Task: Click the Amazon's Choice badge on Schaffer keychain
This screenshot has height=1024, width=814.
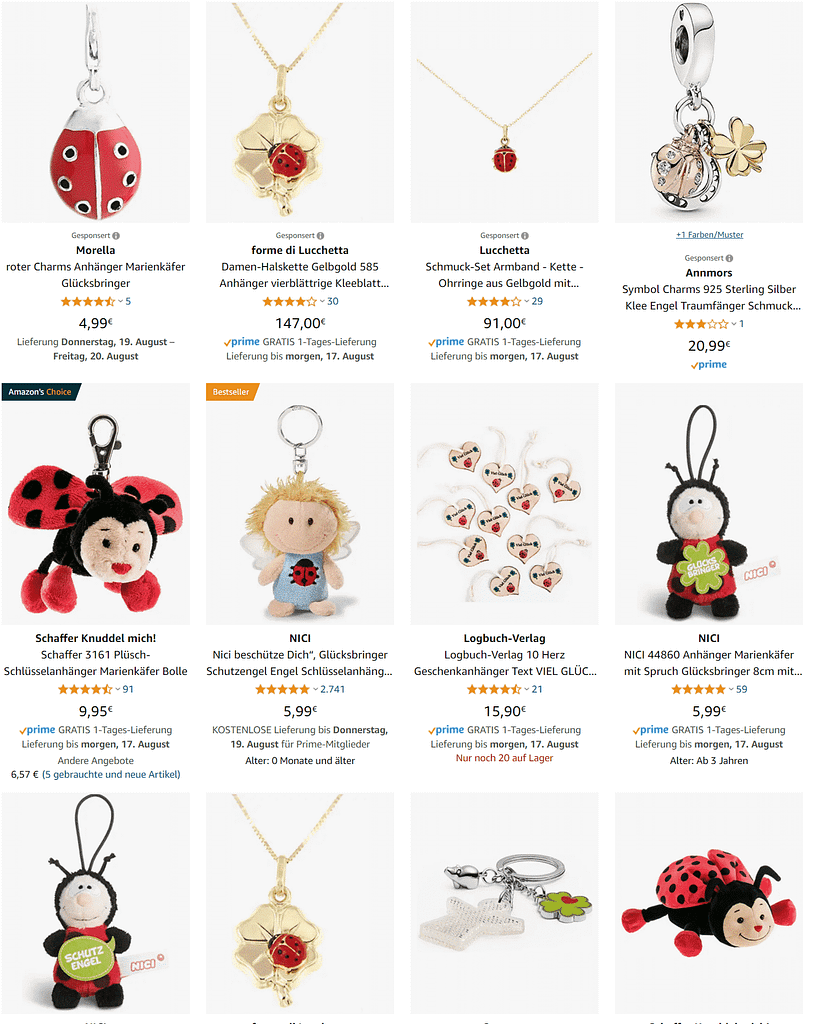Action: click(x=41, y=392)
